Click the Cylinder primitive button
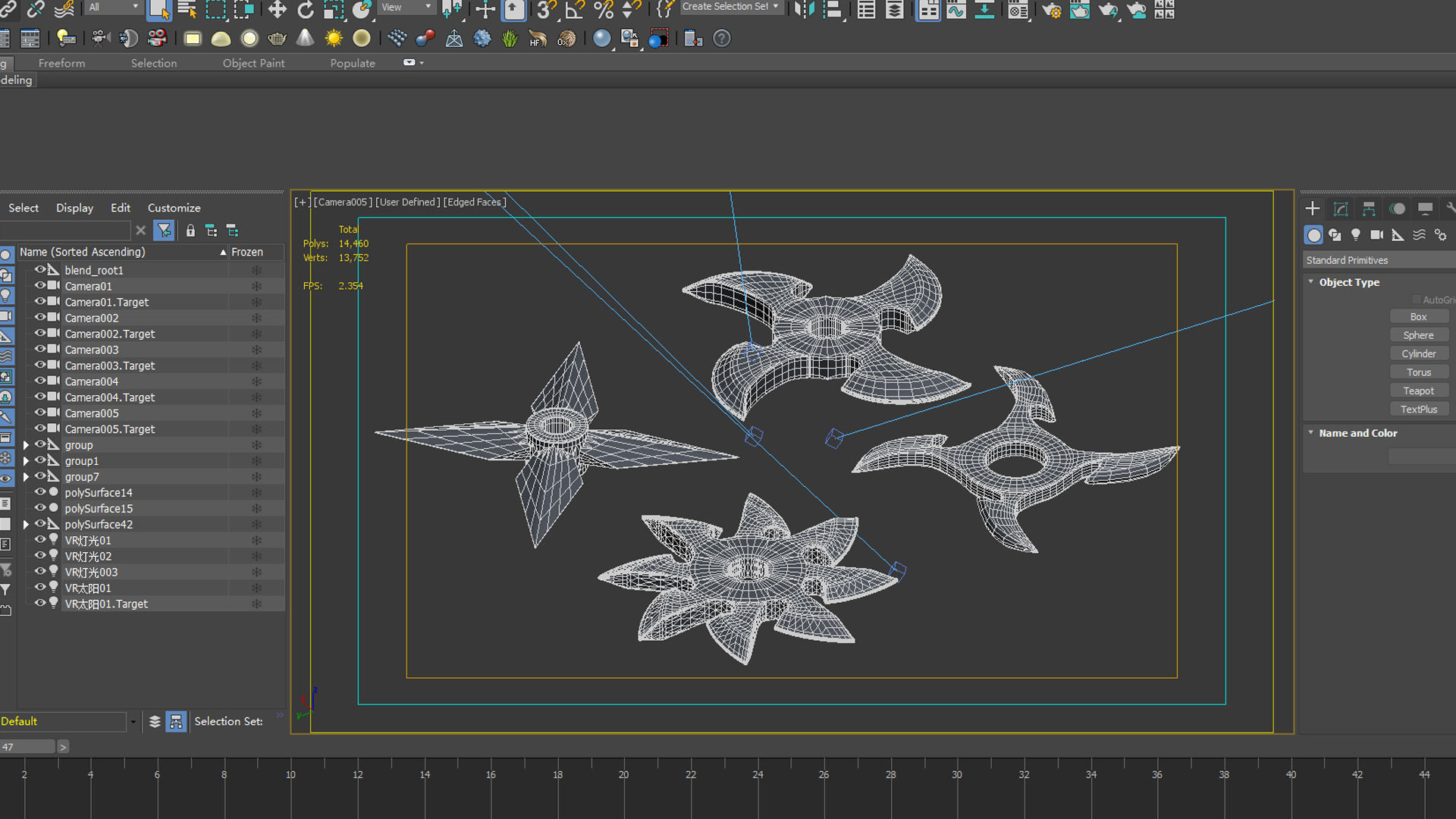Viewport: 1456px width, 819px height. pyautogui.click(x=1417, y=354)
